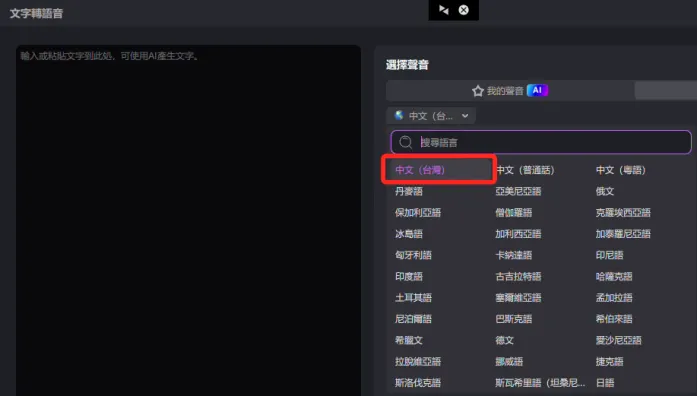Viewport: 697px width, 396px height.
Task: Switch to the 我的聲音 tab
Action: point(510,91)
